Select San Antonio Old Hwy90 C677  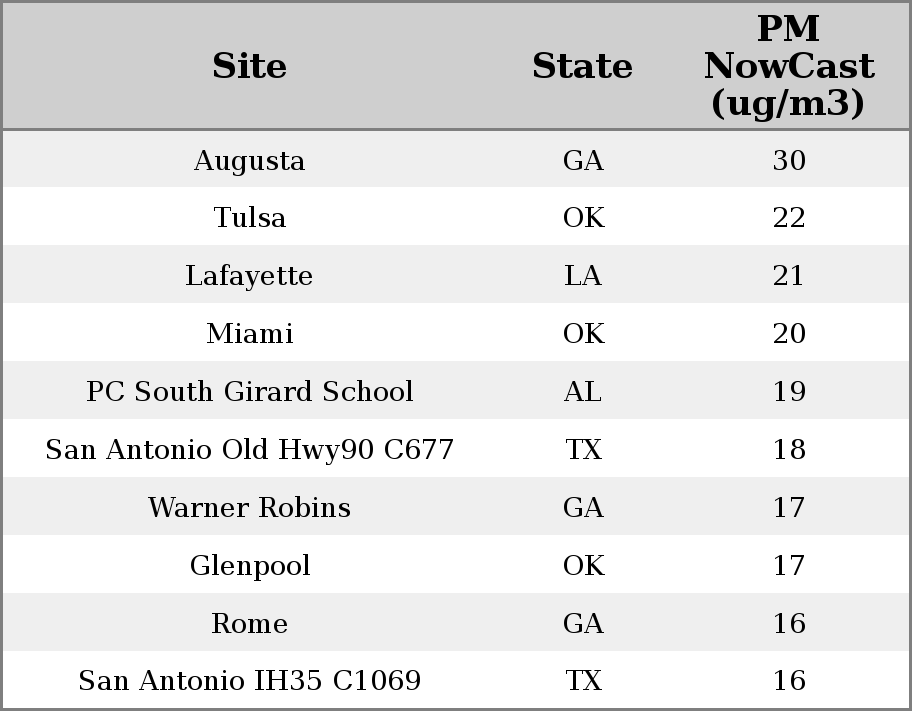(x=249, y=449)
